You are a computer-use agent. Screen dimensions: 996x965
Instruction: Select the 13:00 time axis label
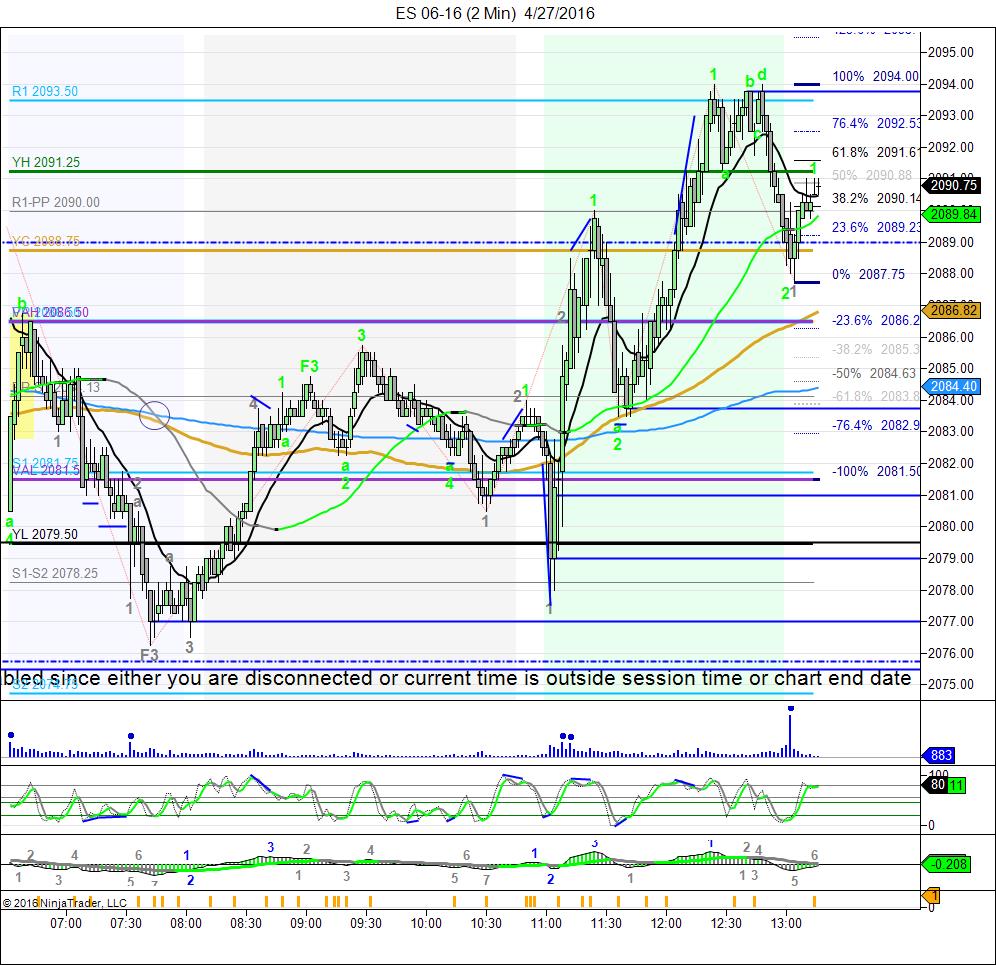point(786,923)
